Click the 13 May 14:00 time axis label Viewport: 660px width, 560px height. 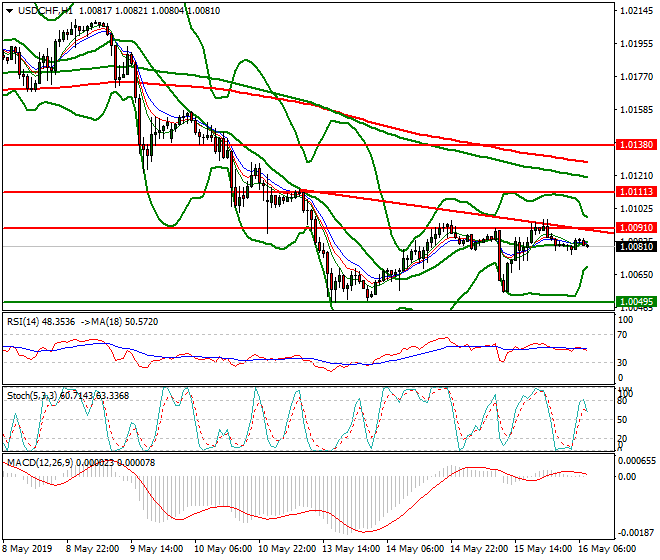pyautogui.click(x=351, y=549)
